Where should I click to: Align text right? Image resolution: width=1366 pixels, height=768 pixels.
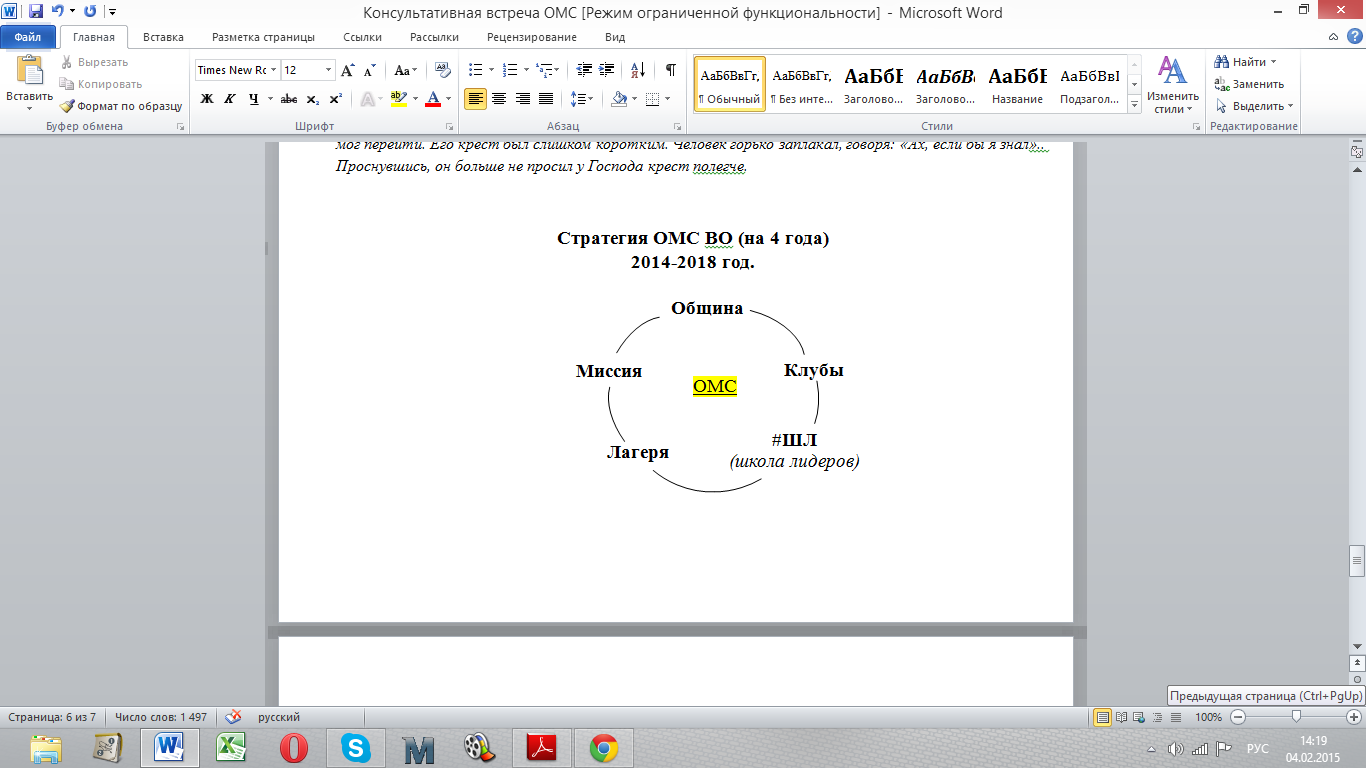click(x=522, y=99)
